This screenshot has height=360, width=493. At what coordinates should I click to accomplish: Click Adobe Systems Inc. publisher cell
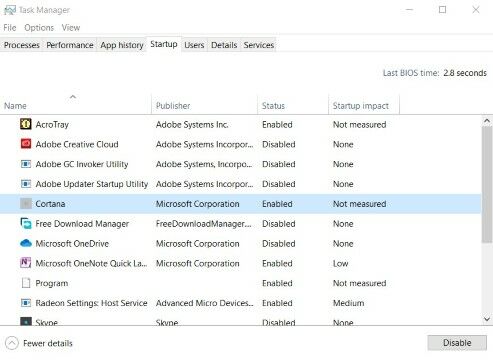(192, 125)
